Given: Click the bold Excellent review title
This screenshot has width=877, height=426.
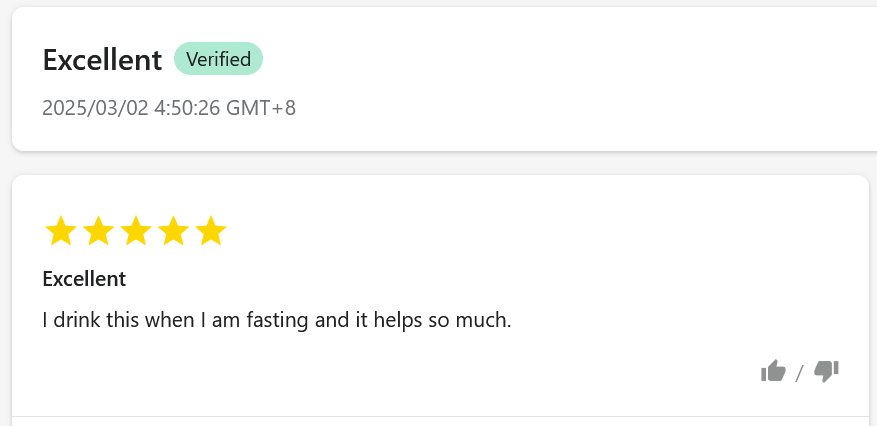Looking at the screenshot, I should pyautogui.click(x=84, y=279).
